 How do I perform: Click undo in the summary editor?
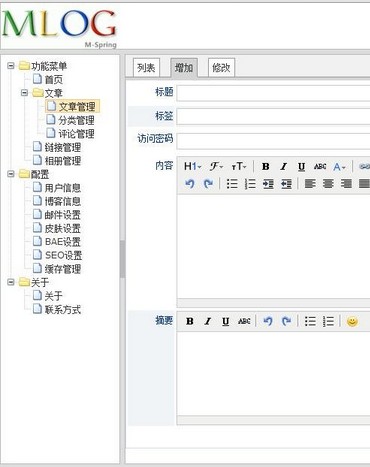(x=268, y=321)
